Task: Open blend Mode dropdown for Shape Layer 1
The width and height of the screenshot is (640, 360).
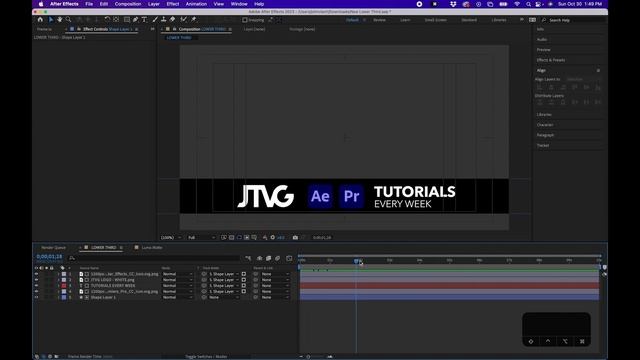Action: pos(177,297)
